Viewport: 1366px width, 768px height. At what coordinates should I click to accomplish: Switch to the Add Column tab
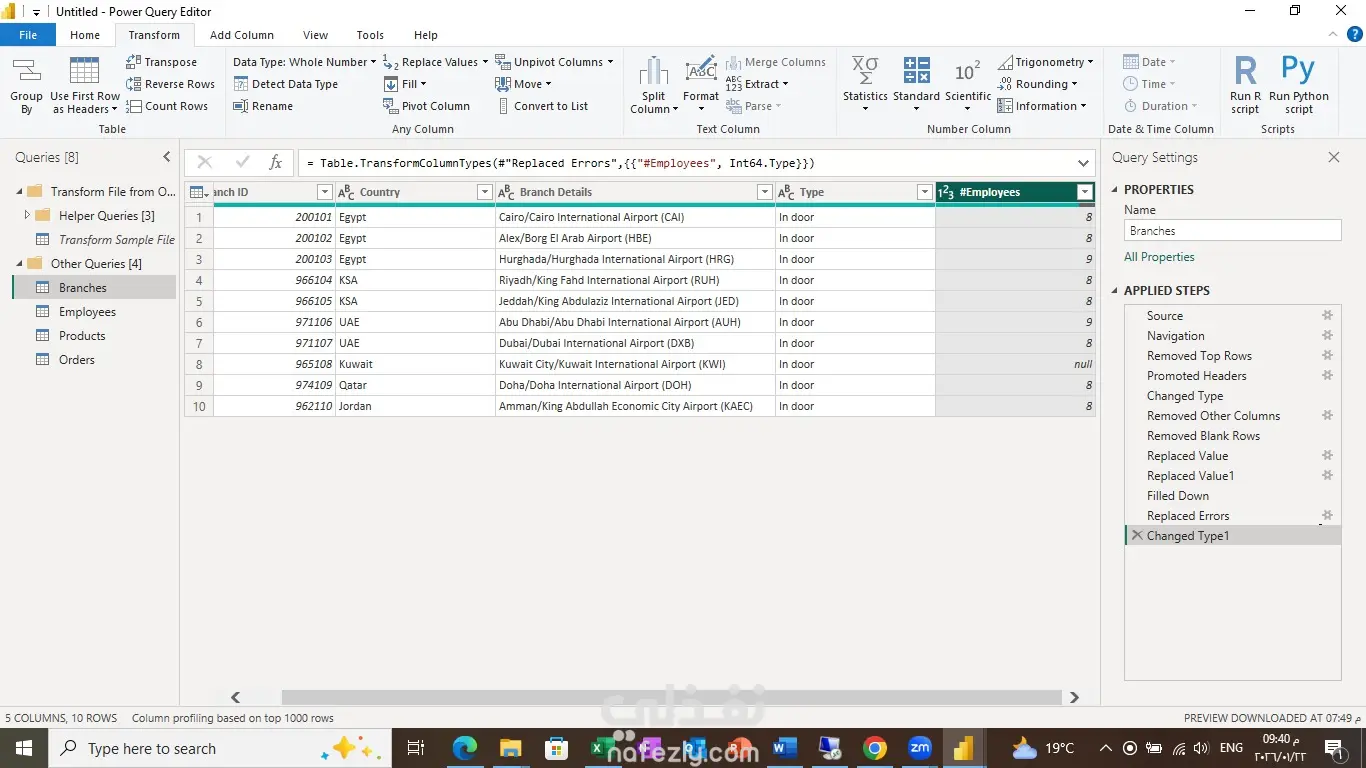pos(242,35)
